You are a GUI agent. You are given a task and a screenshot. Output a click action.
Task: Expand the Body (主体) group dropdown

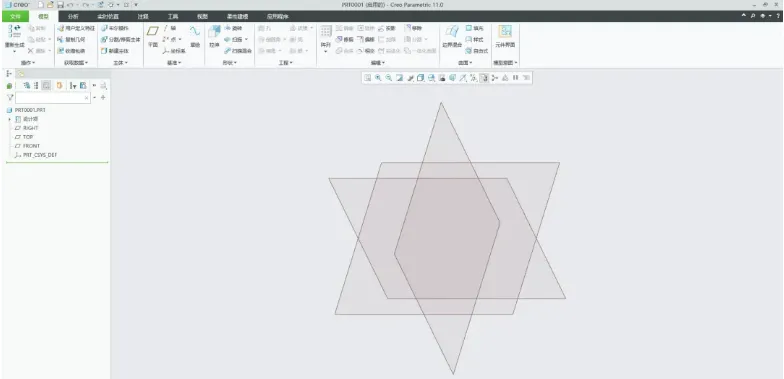click(120, 63)
